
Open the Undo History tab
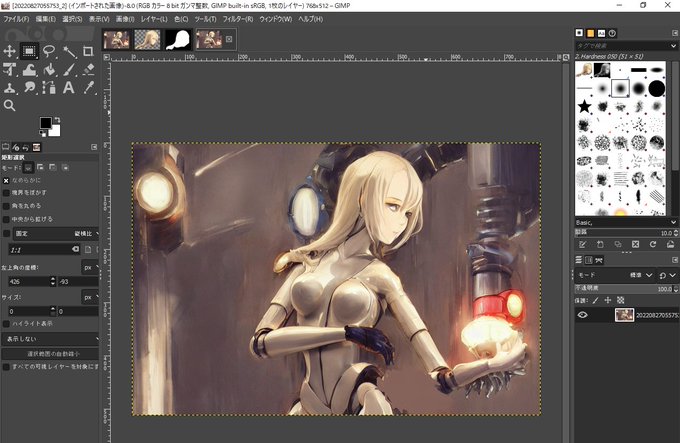tap(26, 147)
